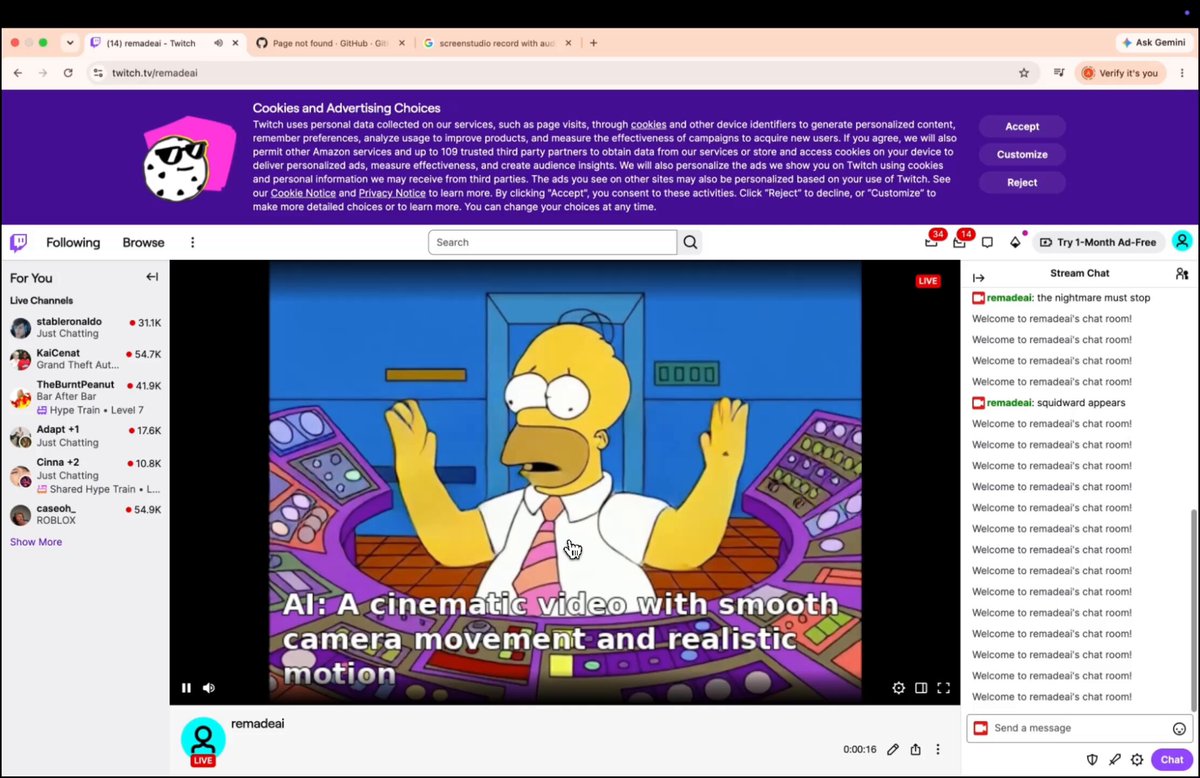Go to the Twitch home logo
The image size is (1200, 778).
19,242
